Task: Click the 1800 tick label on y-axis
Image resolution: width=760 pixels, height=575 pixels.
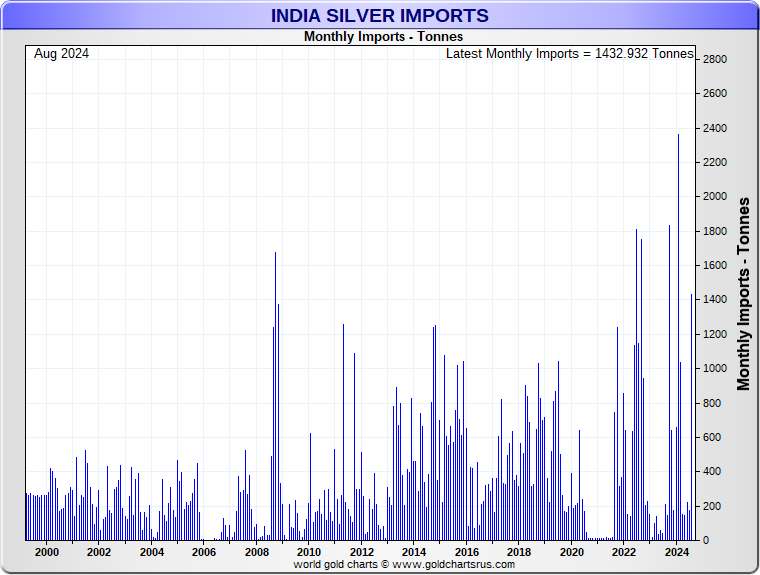Action: (x=714, y=232)
